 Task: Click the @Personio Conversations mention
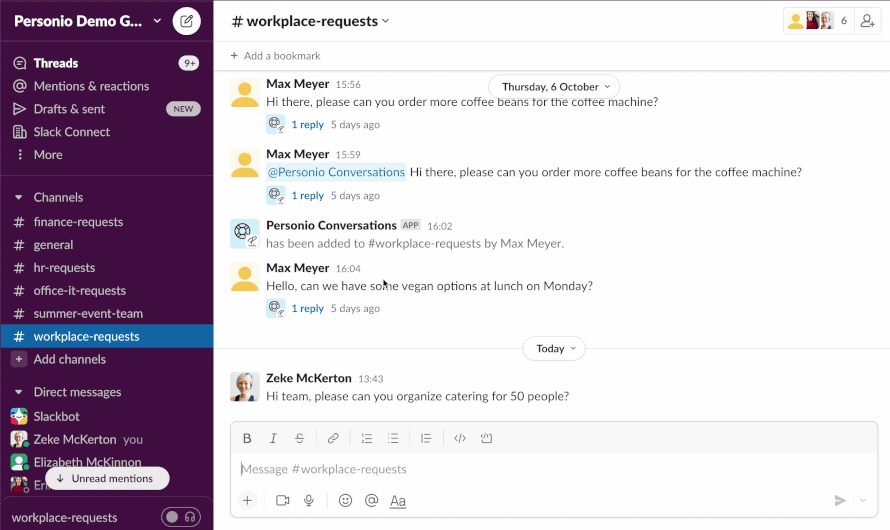point(336,172)
